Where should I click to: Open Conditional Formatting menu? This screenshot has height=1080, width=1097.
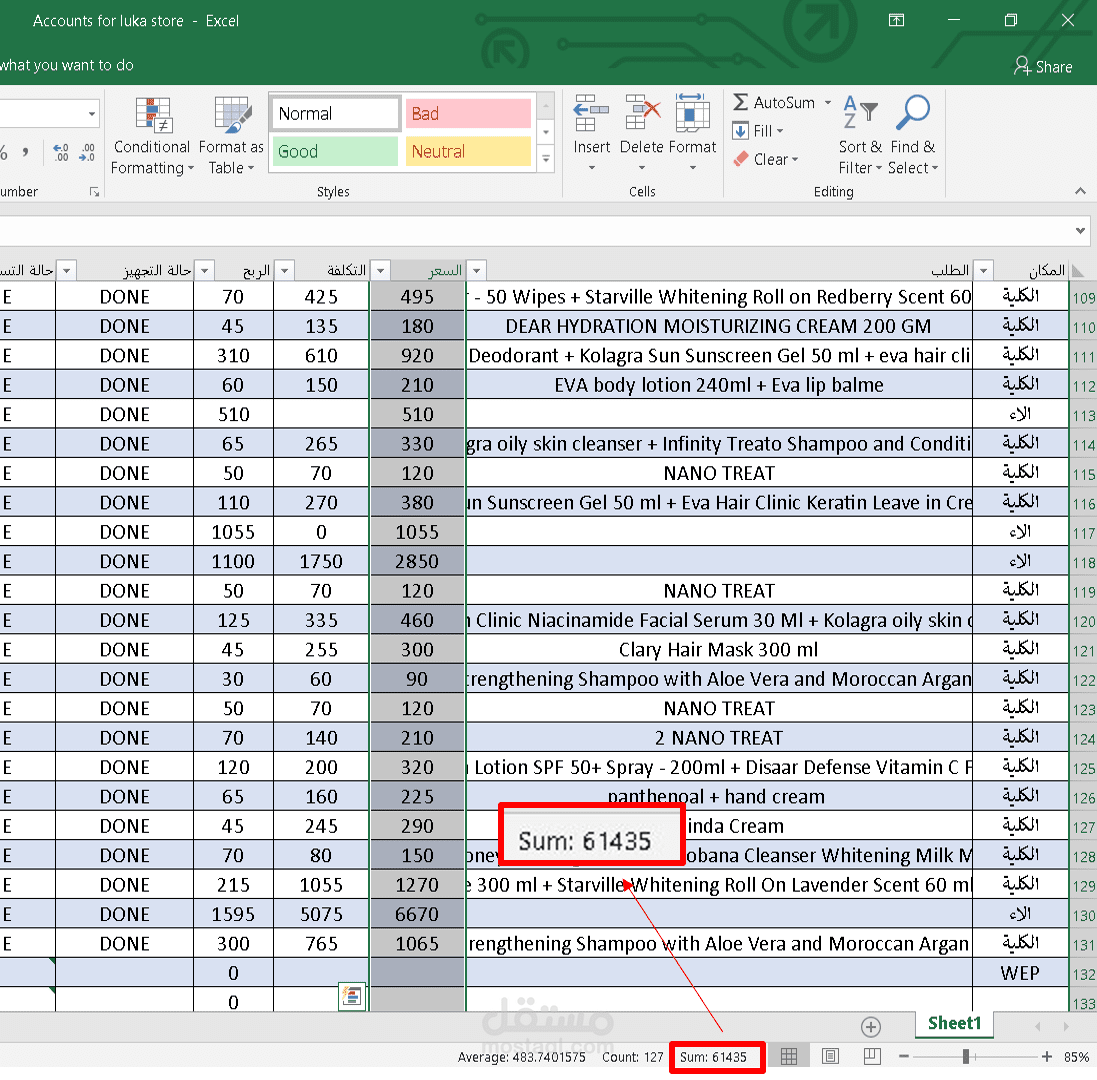(x=152, y=136)
